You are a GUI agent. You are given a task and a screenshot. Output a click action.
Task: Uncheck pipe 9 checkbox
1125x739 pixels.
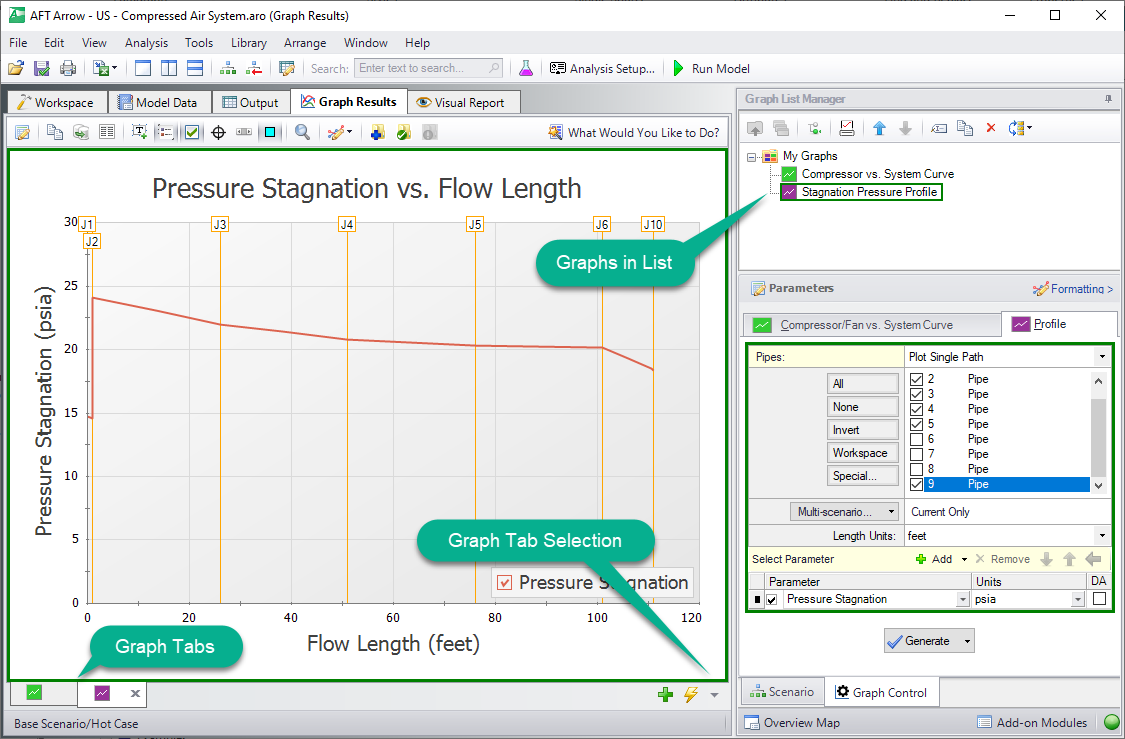tap(916, 484)
